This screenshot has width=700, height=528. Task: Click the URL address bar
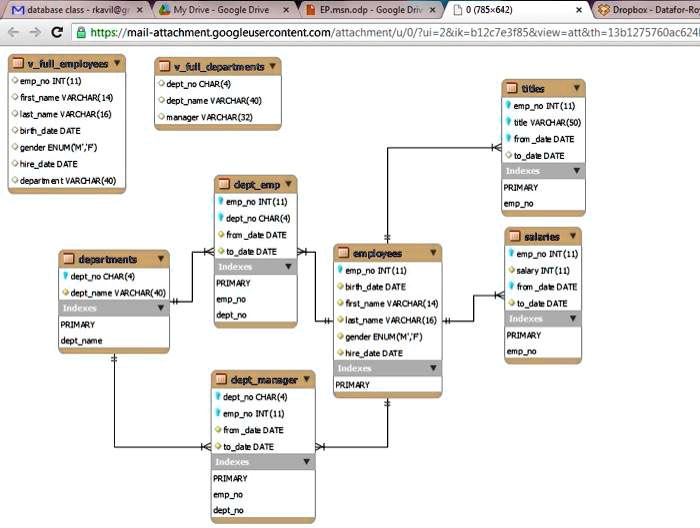click(x=390, y=32)
